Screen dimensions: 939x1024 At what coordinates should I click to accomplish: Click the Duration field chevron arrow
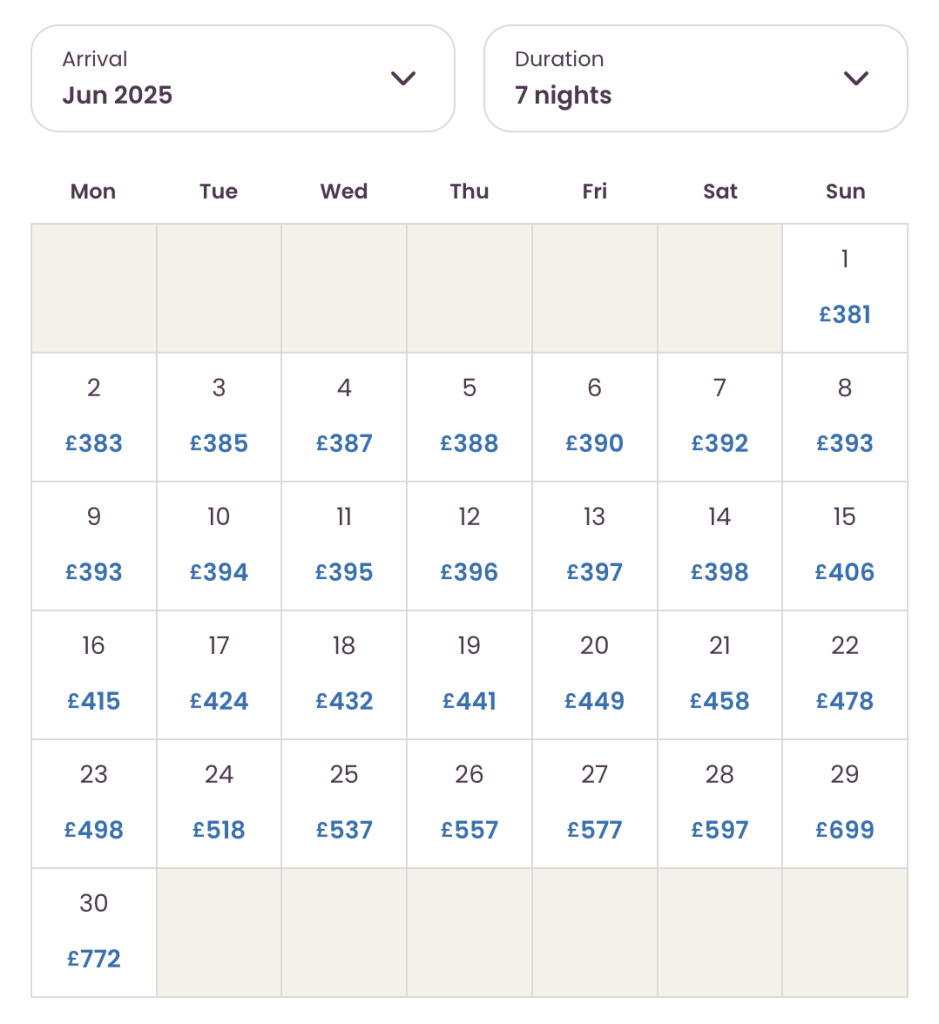click(x=855, y=78)
